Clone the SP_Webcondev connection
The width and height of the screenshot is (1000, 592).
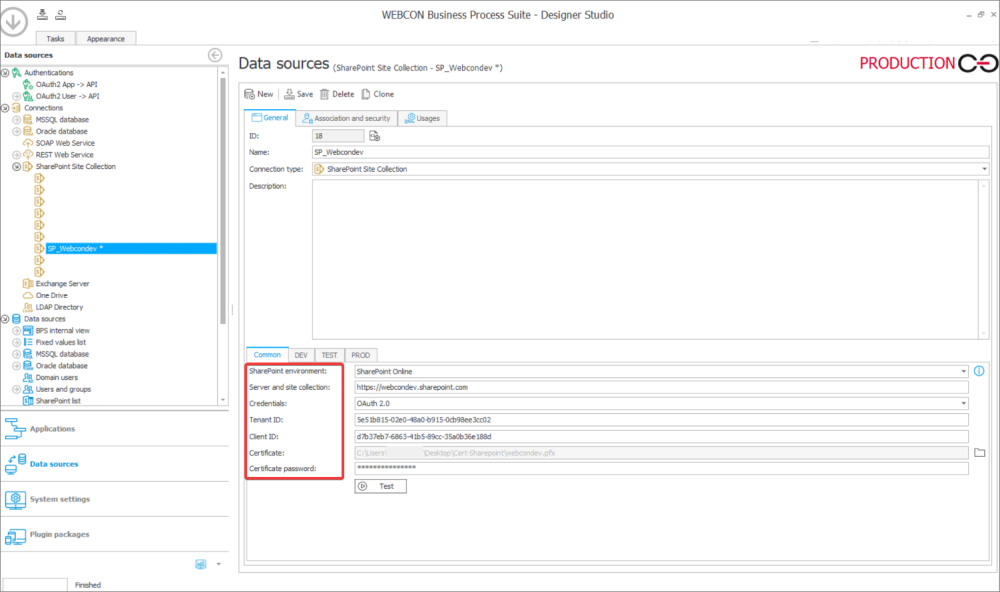[377, 94]
